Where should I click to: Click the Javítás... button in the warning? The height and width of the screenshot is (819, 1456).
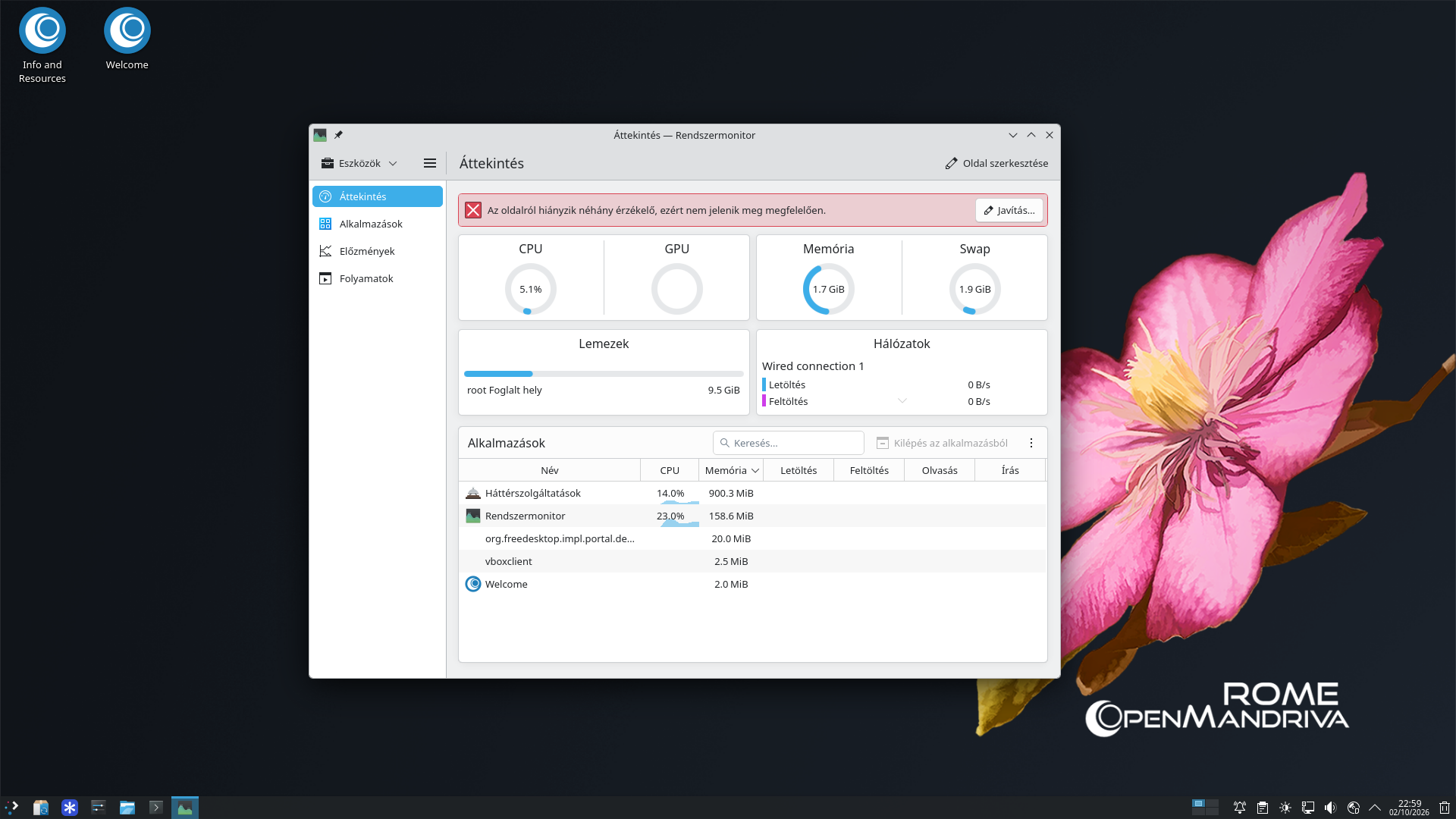1009,210
